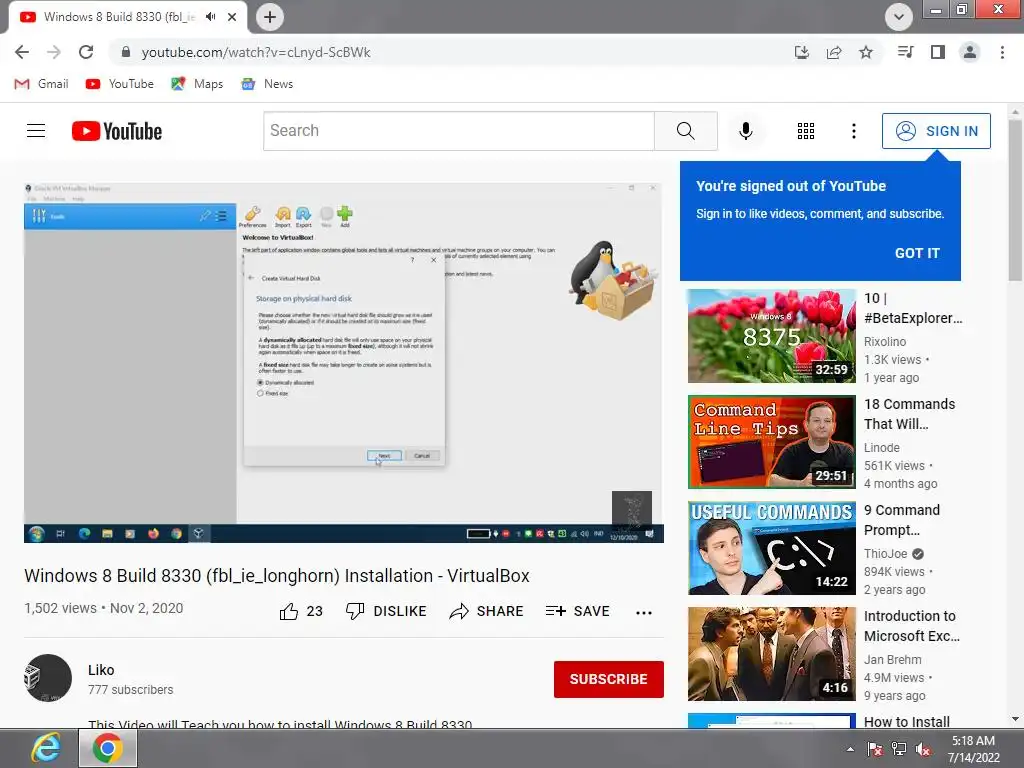
Task: Open Introduction to Microsoft Excel thumbnail
Action: (772, 654)
